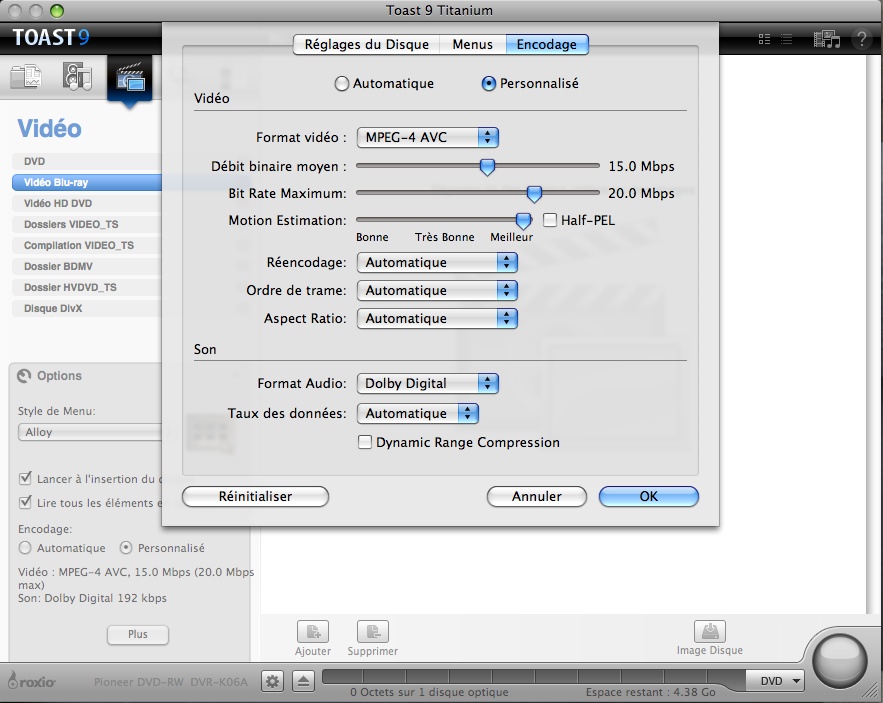Select DVD in the Vidéo list
The height and width of the screenshot is (703, 883).
87,162
